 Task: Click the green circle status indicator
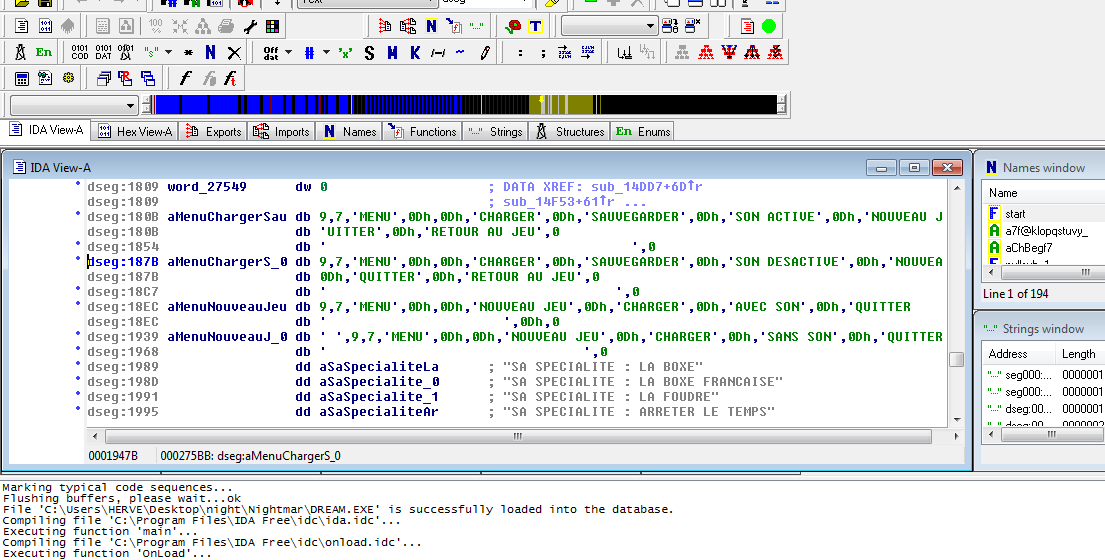(x=769, y=27)
